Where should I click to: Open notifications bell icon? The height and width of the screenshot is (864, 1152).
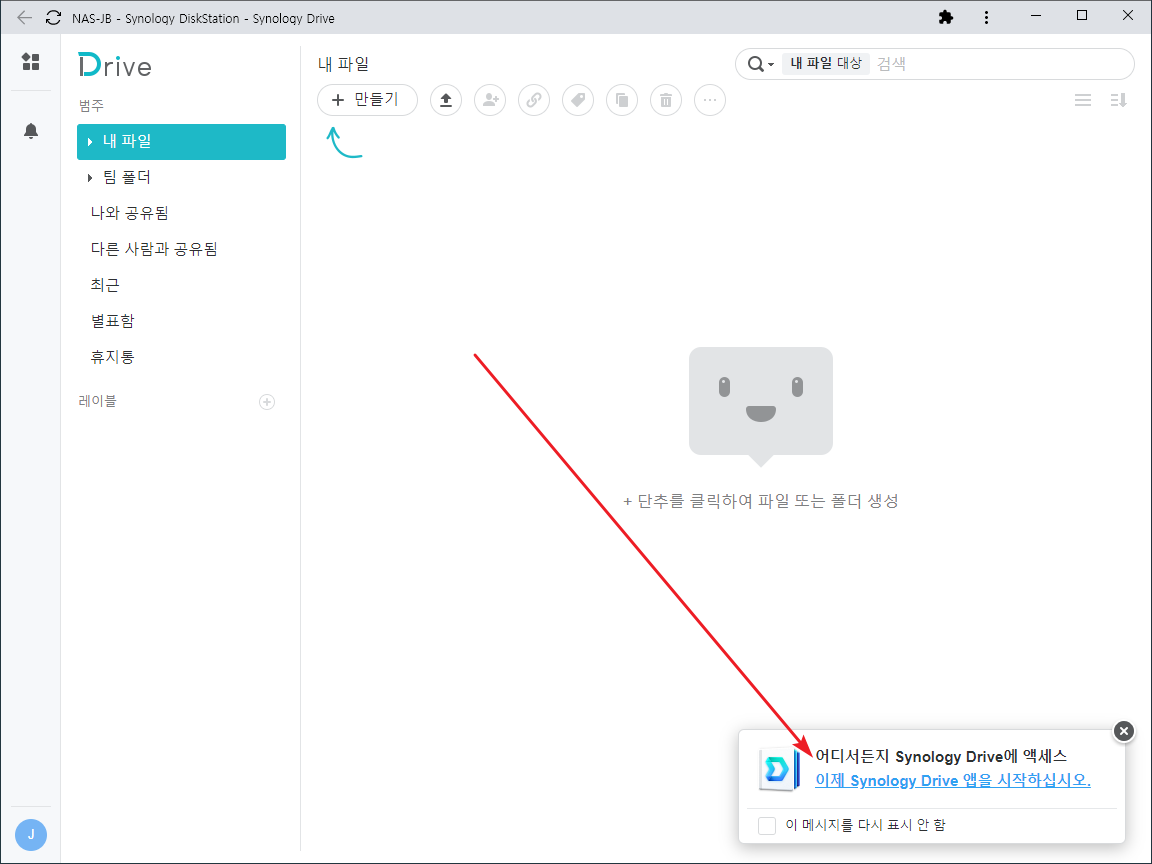(x=31, y=131)
